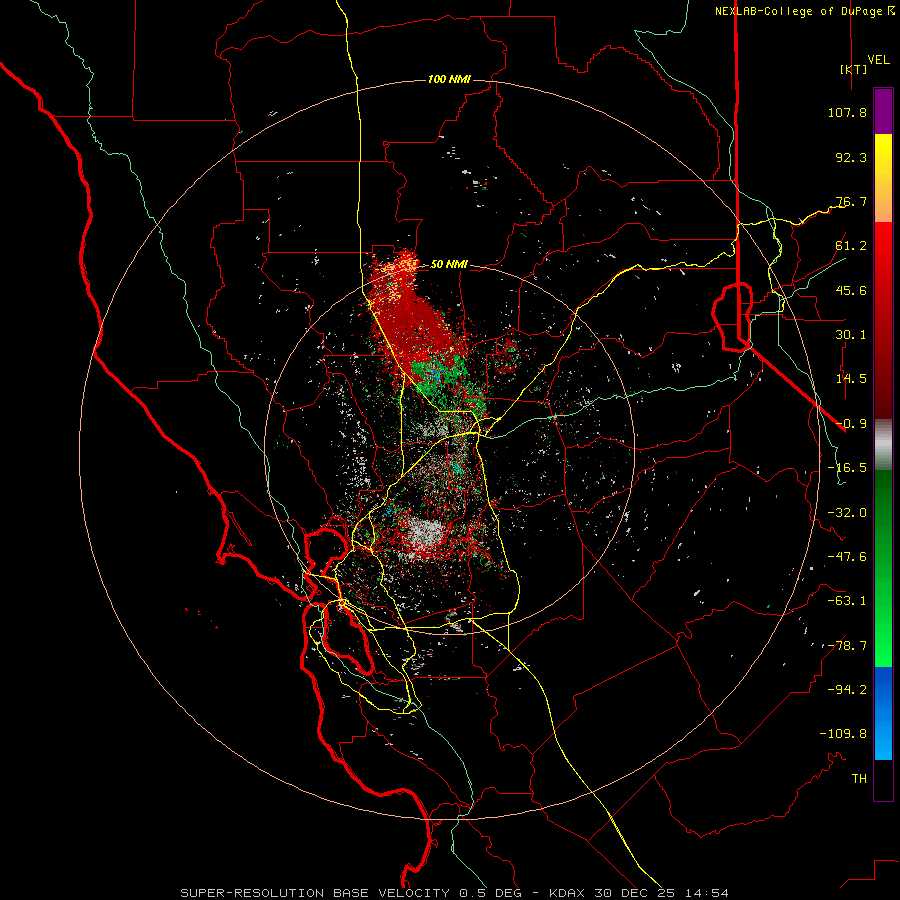Screen dimensions: 900x900
Task: Click the bright red segment of the color bar
Action: pos(883,244)
